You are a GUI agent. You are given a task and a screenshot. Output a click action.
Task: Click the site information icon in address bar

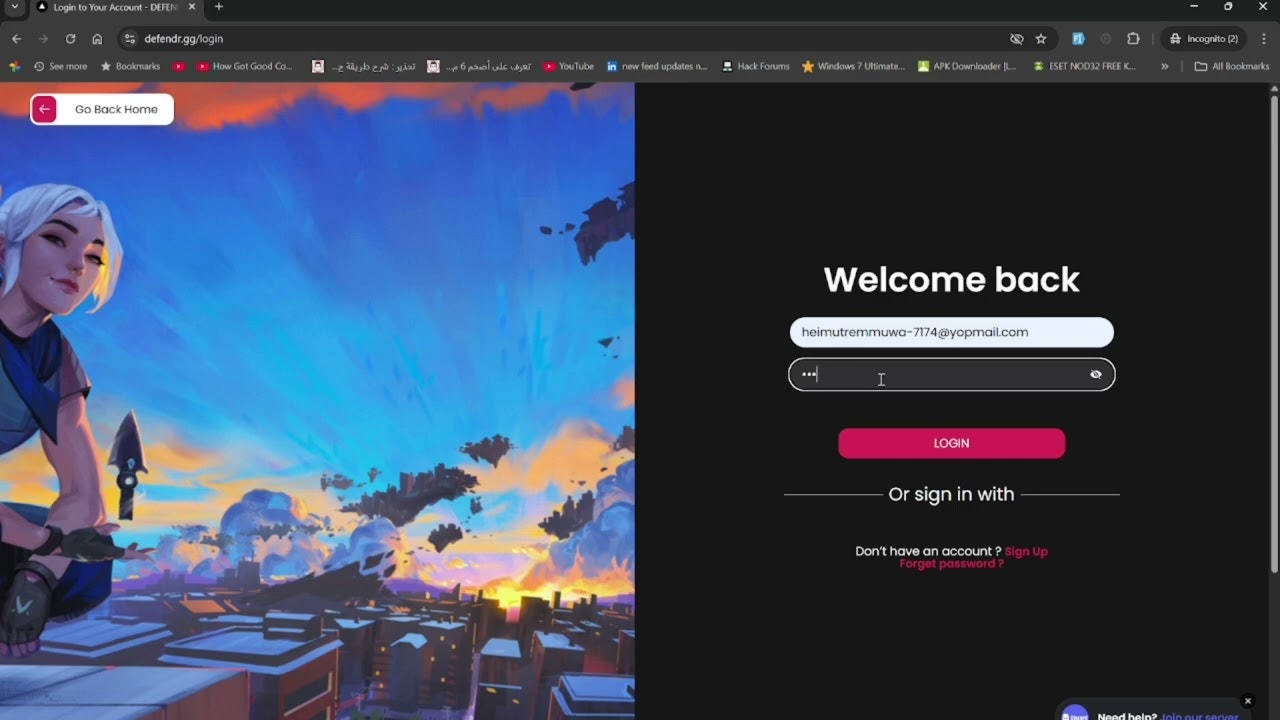pyautogui.click(x=128, y=39)
